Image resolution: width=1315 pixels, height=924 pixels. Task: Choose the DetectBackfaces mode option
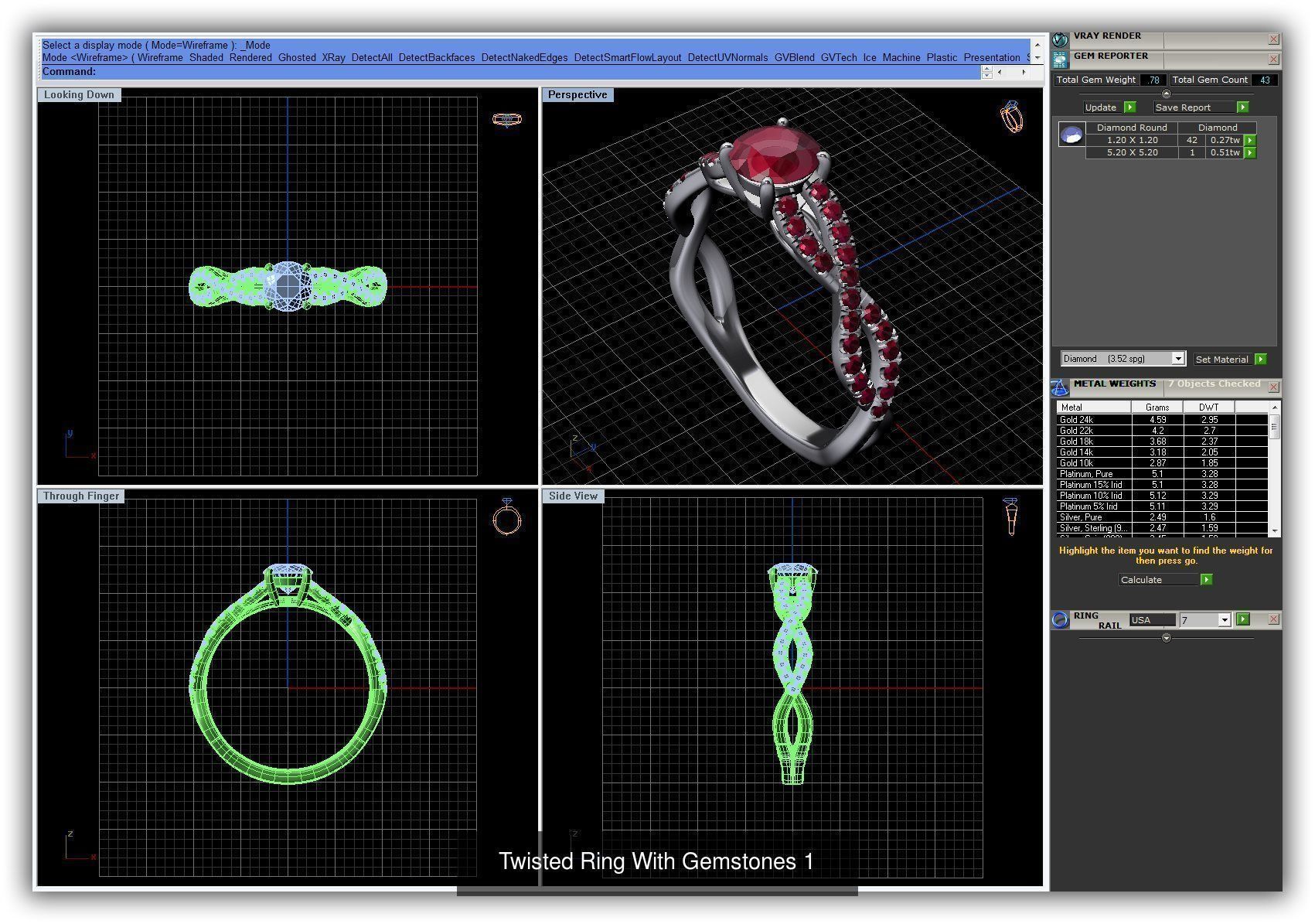[437, 57]
